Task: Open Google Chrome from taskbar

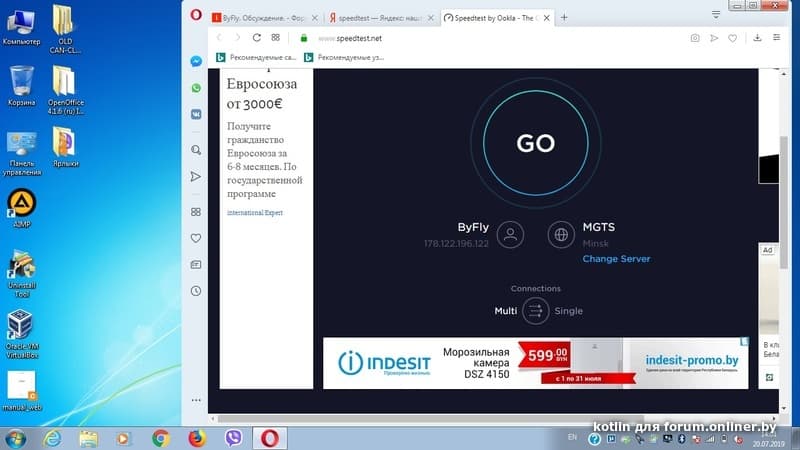Action: (161, 438)
